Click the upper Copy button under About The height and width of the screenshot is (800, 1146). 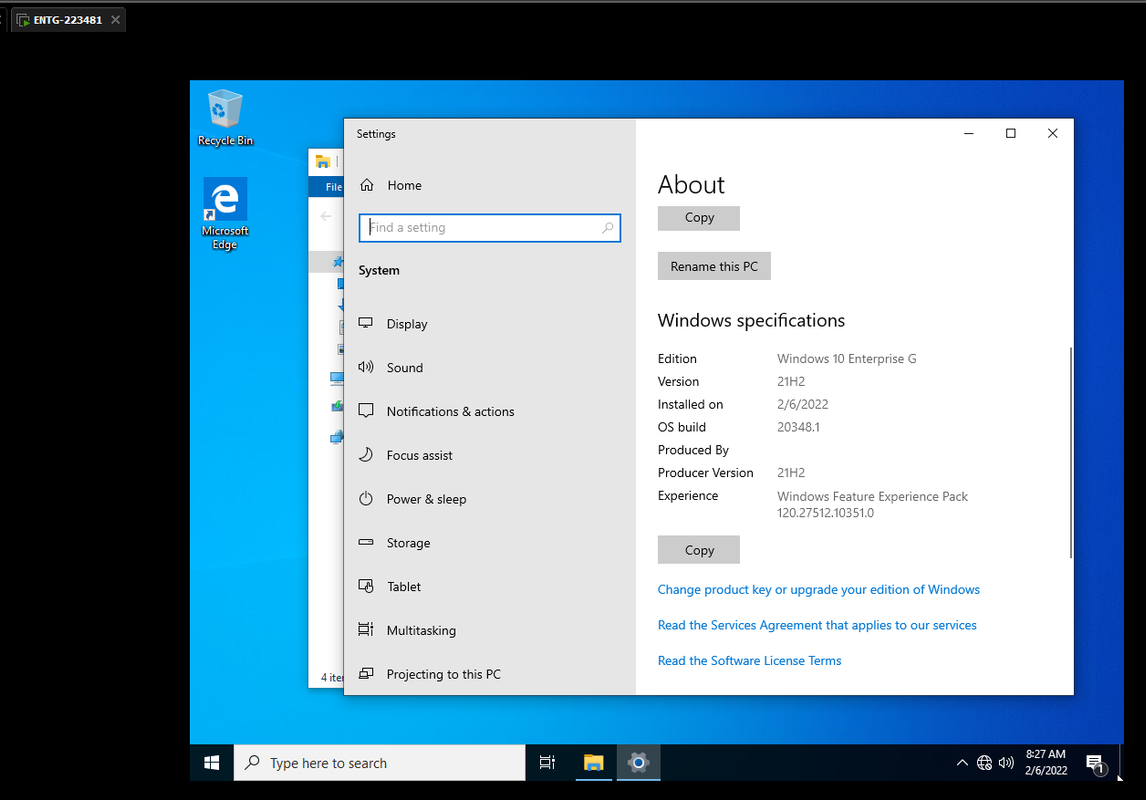pyautogui.click(x=699, y=218)
